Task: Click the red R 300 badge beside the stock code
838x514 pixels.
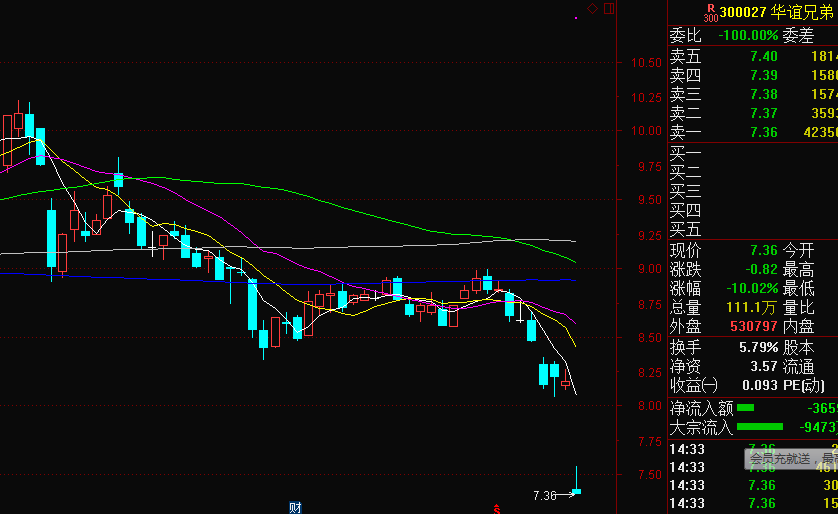Action: 711,13
